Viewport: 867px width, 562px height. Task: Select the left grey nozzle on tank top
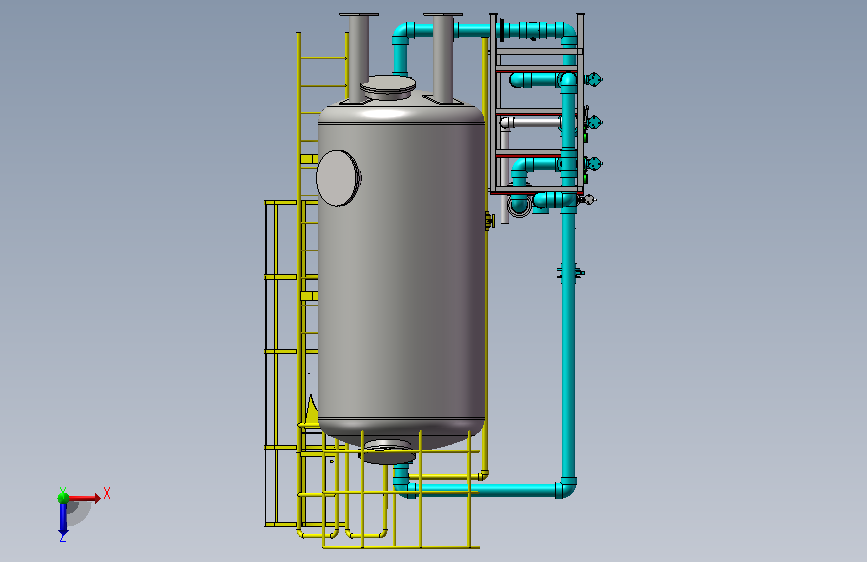tap(359, 58)
